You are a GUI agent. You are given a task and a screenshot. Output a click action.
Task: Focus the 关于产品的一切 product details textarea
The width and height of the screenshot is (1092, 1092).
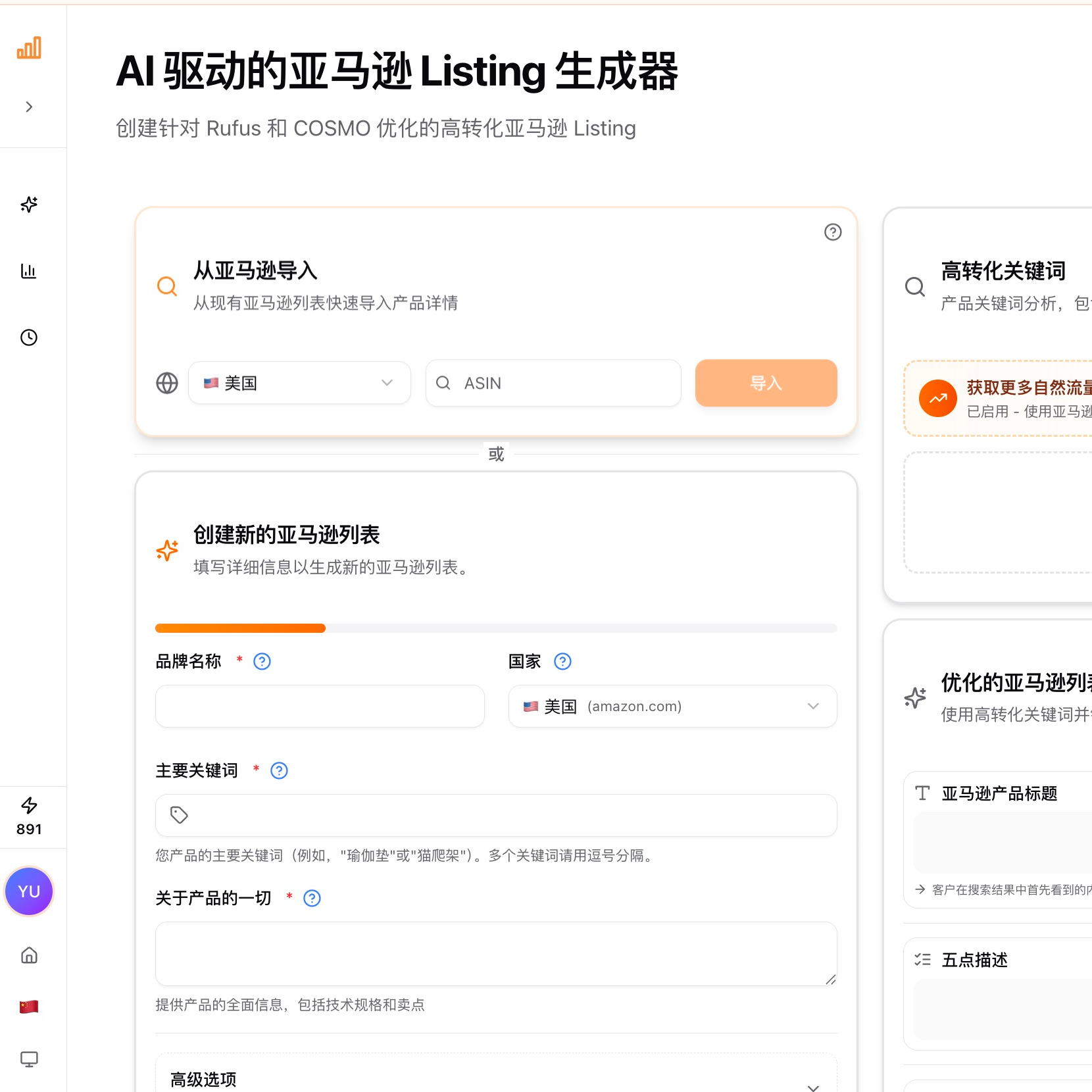pyautogui.click(x=497, y=954)
